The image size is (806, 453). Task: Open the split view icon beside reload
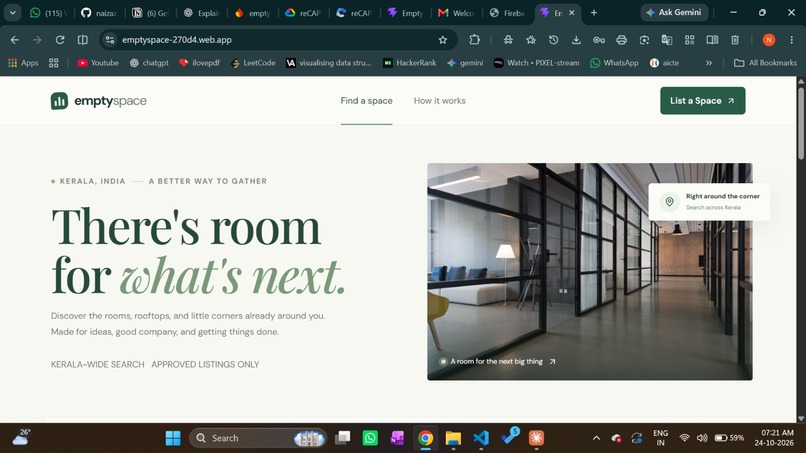coord(82,40)
